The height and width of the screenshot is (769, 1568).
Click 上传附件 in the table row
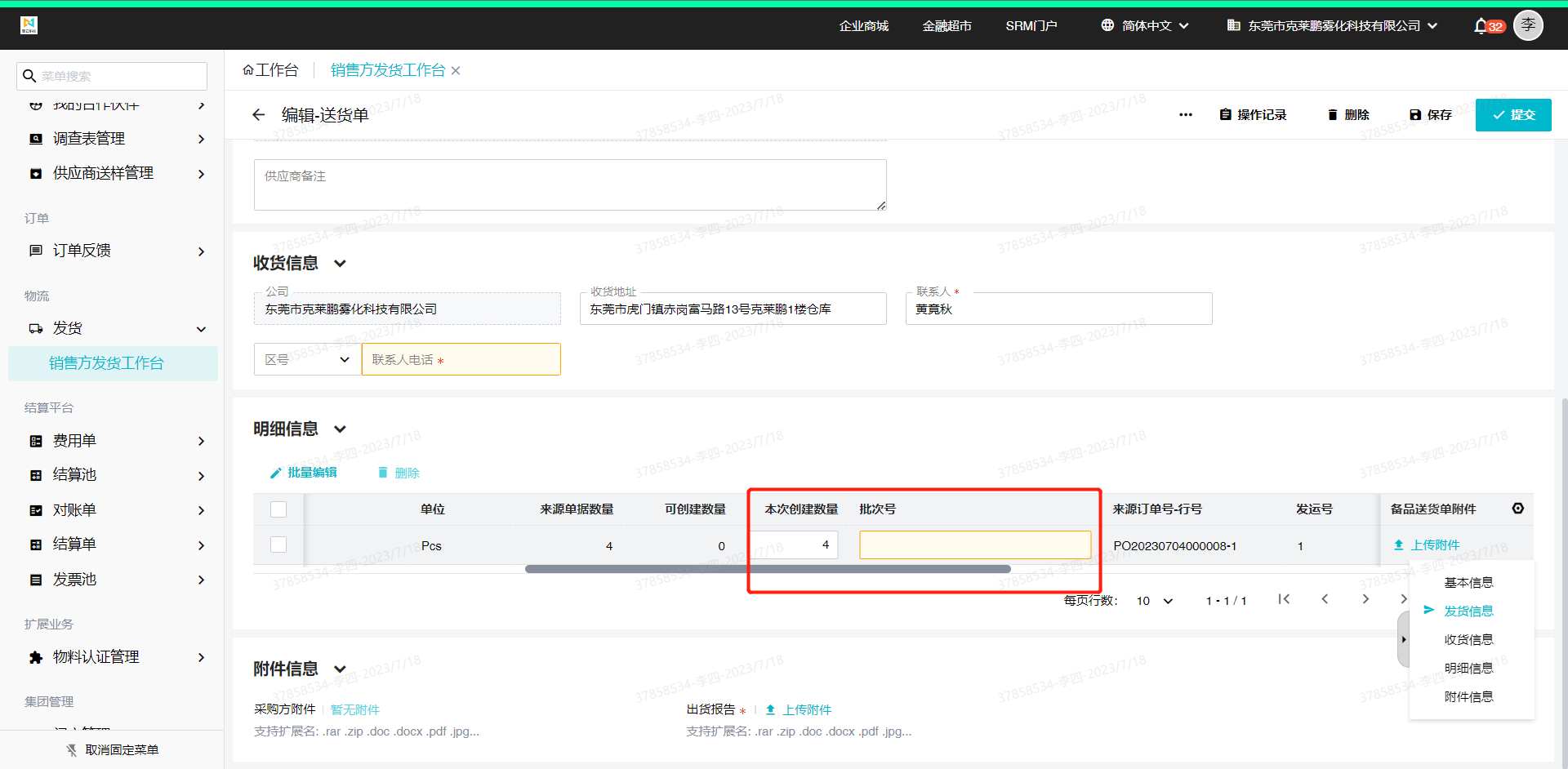click(x=1426, y=545)
